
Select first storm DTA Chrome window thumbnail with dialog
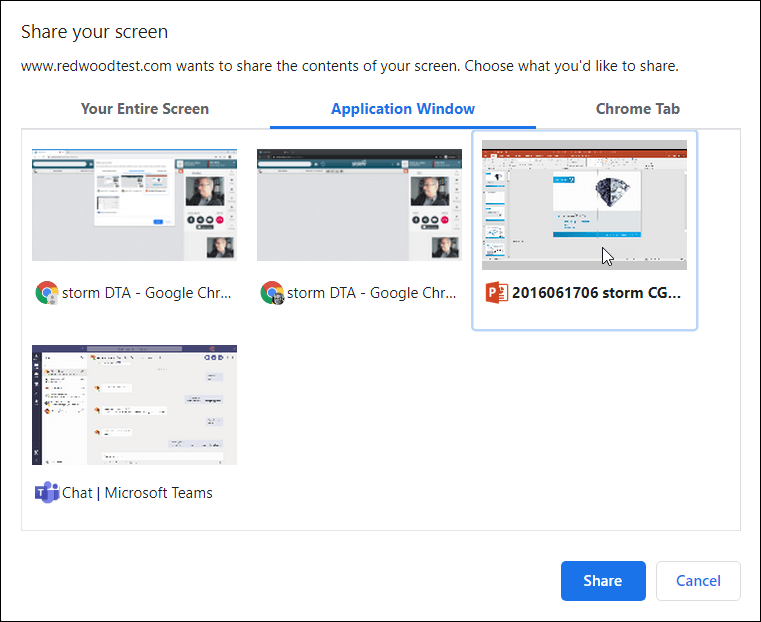tap(134, 205)
